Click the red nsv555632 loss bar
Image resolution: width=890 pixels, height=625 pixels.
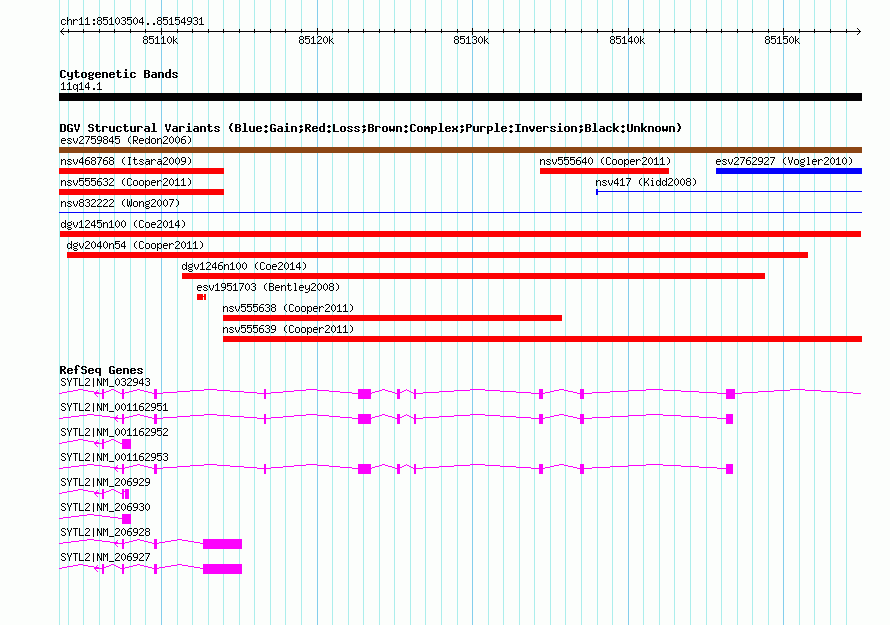pyautogui.click(x=141, y=192)
